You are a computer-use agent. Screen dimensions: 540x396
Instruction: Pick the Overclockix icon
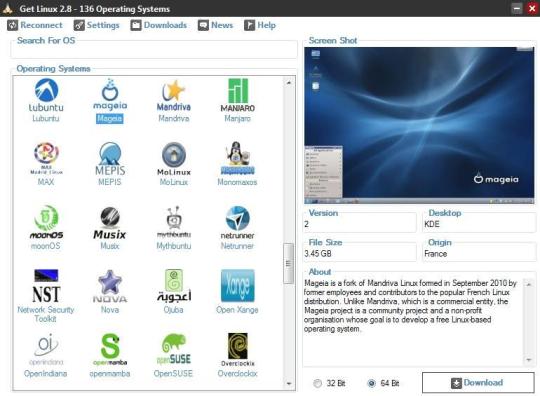point(238,350)
